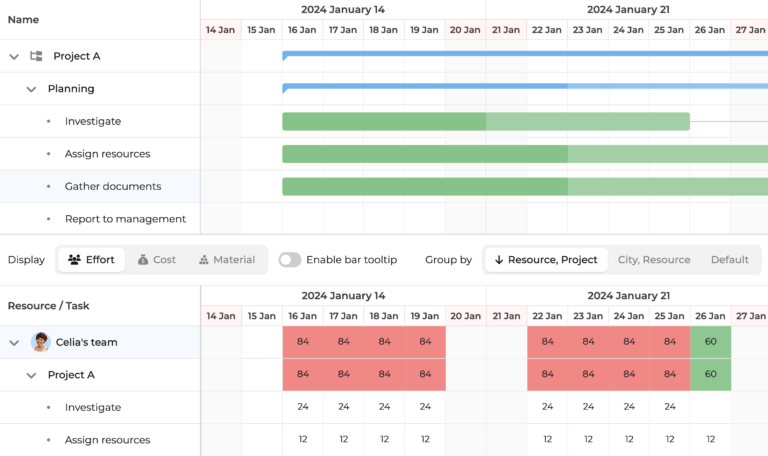Click the Name column header
Viewport: 768px width, 456px height.
[x=24, y=20]
